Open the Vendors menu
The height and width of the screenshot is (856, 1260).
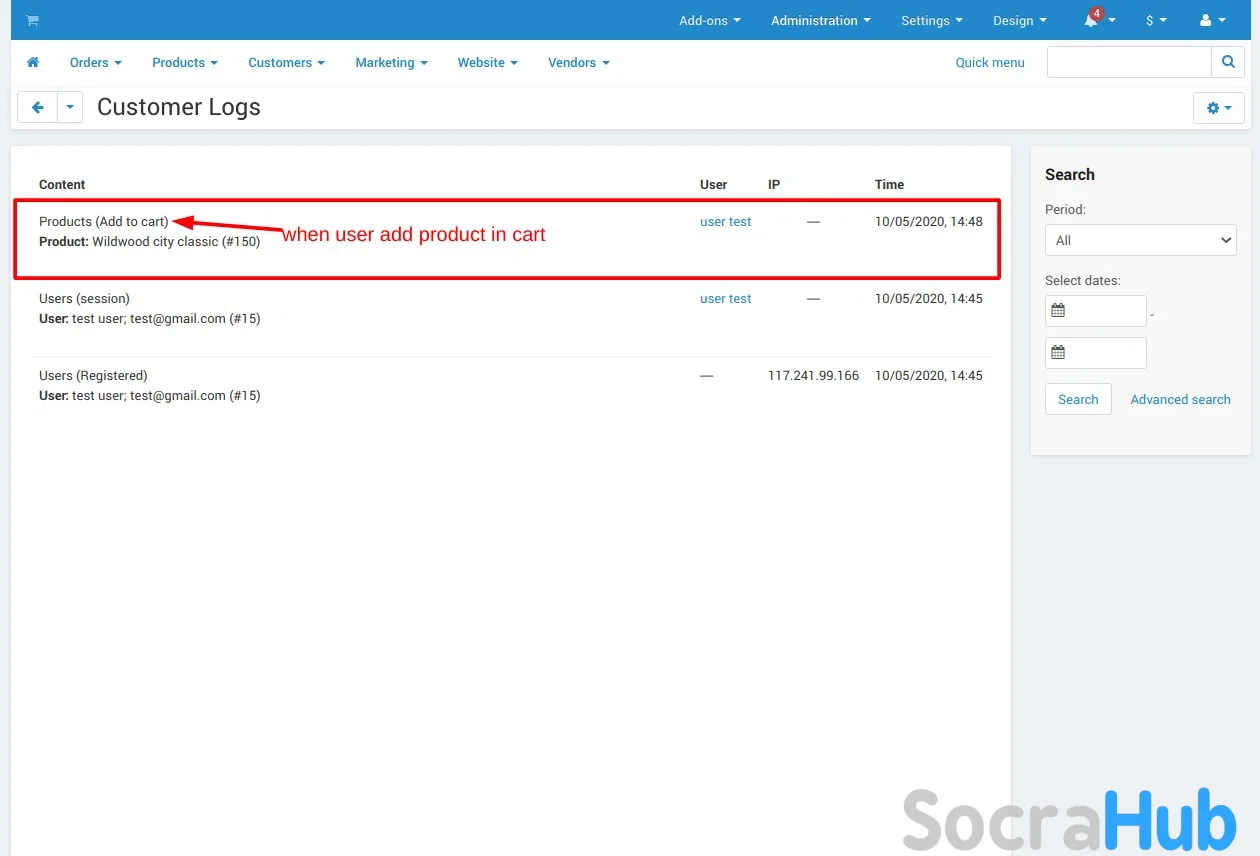click(x=578, y=62)
